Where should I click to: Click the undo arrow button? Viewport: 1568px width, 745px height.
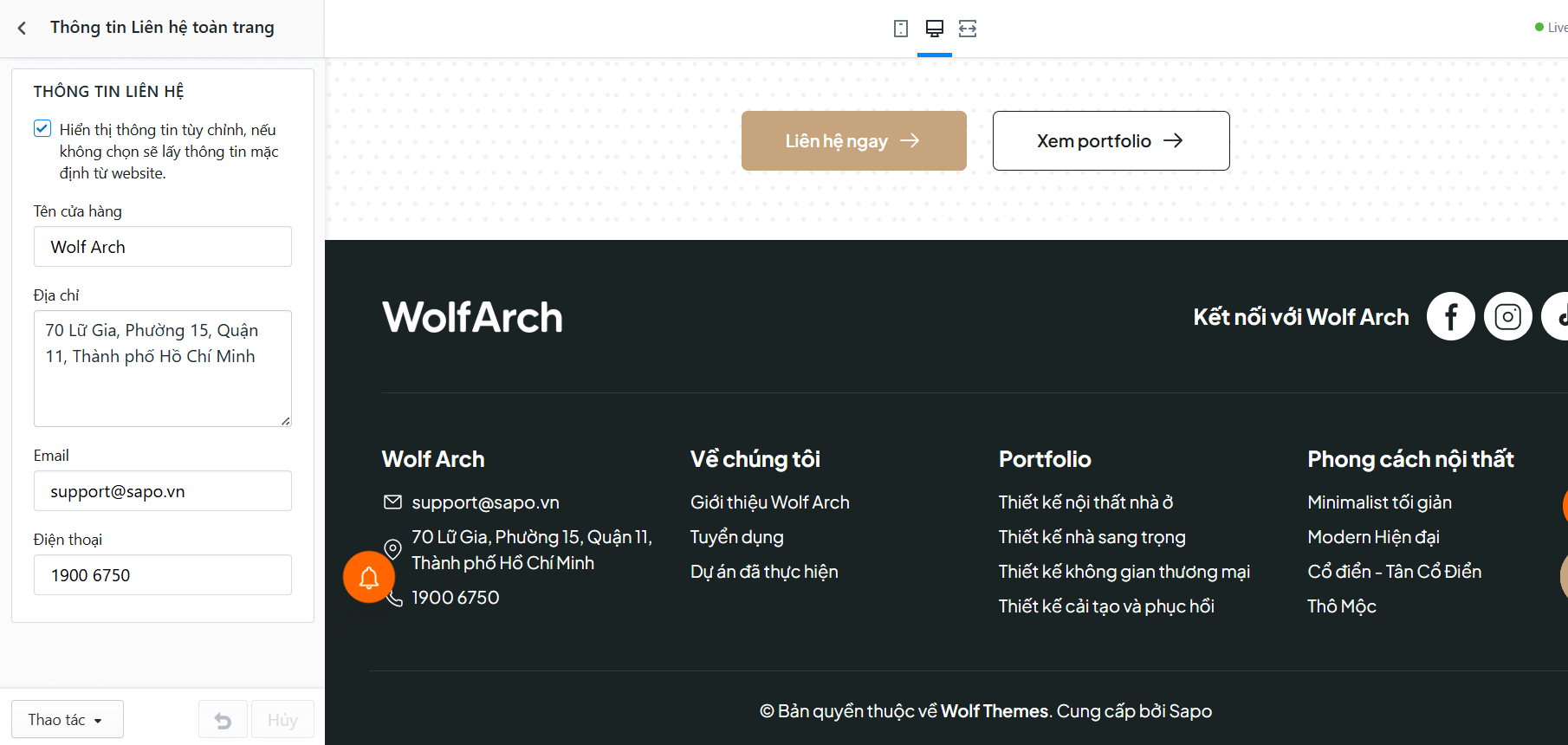coord(223,720)
